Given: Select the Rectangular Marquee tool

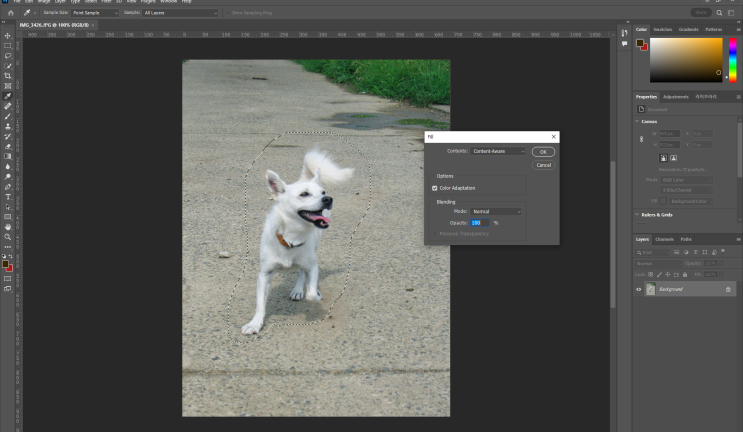Looking at the screenshot, I should click(8, 46).
